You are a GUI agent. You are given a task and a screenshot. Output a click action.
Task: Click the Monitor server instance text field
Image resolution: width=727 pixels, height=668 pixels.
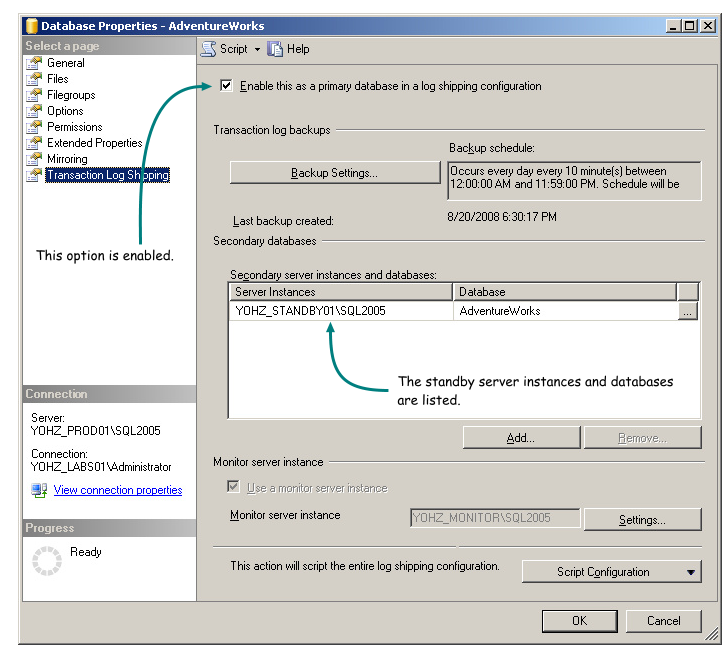click(x=495, y=518)
